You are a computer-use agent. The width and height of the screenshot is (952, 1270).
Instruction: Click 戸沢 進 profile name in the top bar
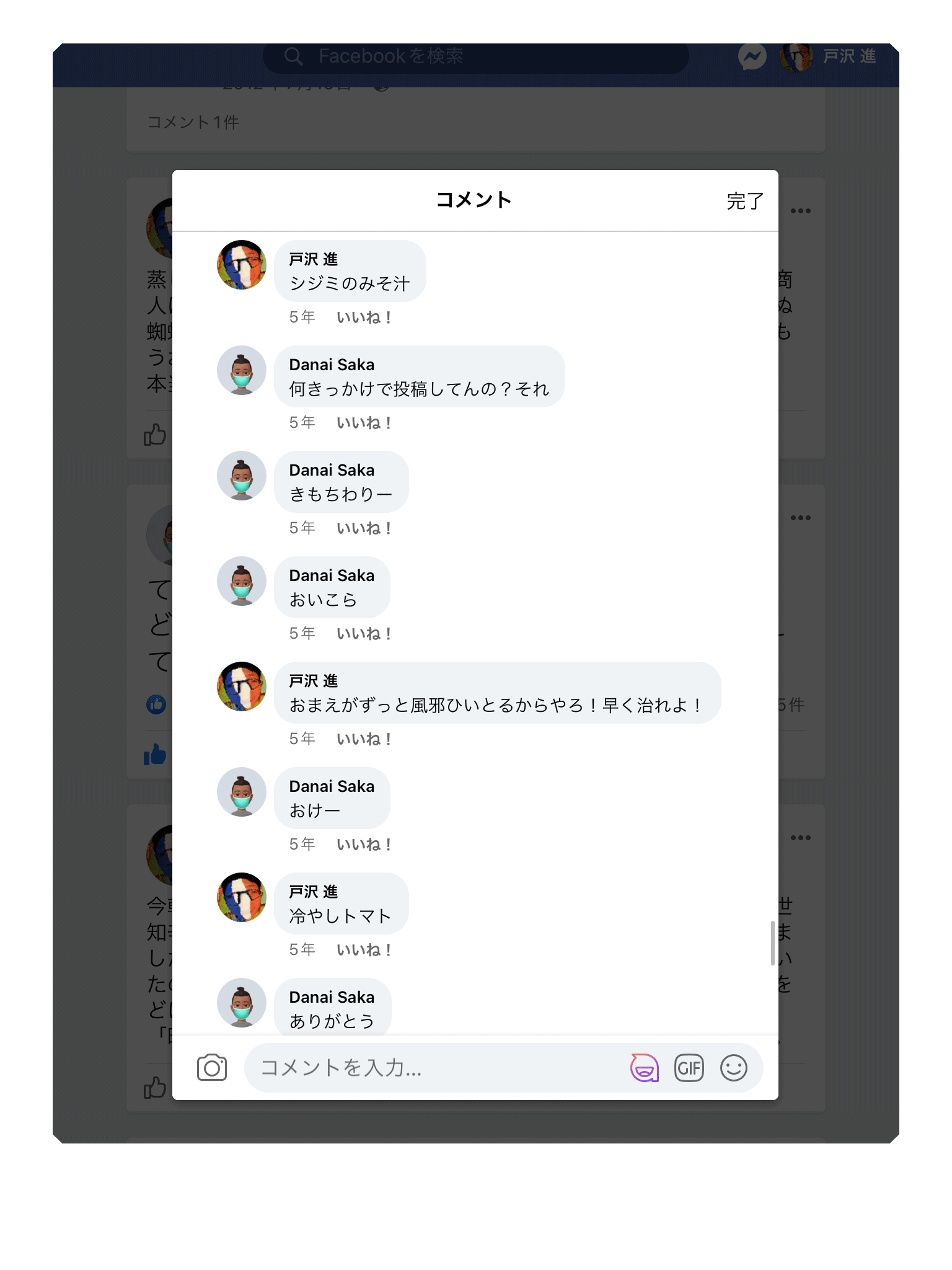850,56
